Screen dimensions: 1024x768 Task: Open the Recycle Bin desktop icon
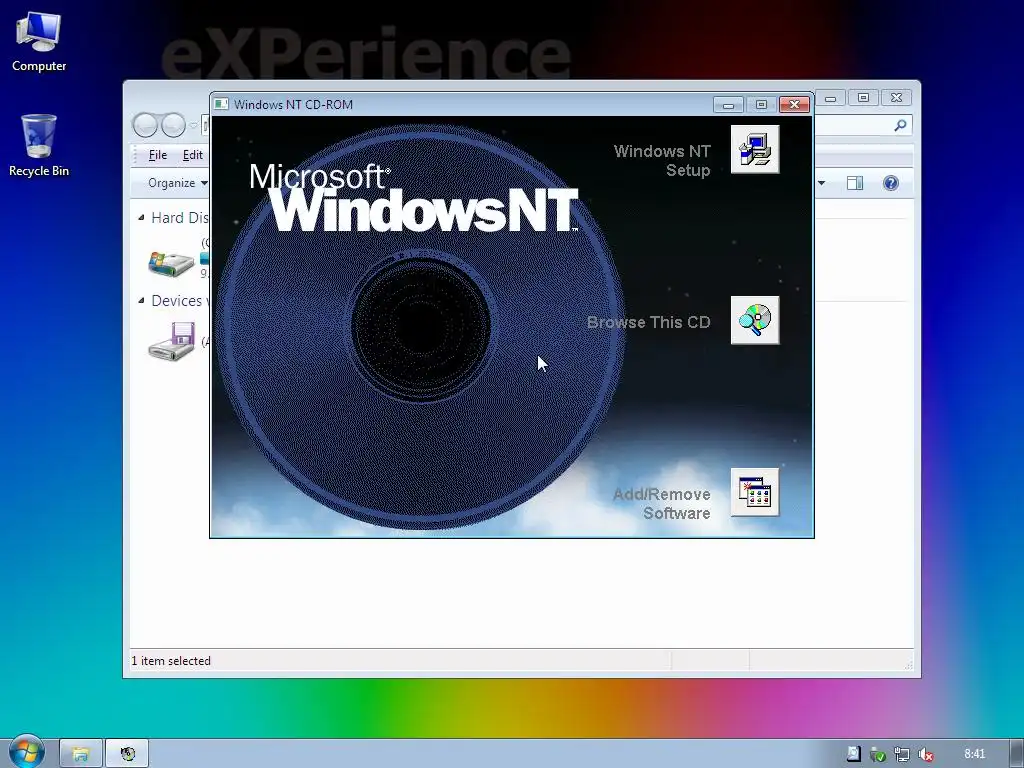(x=39, y=146)
